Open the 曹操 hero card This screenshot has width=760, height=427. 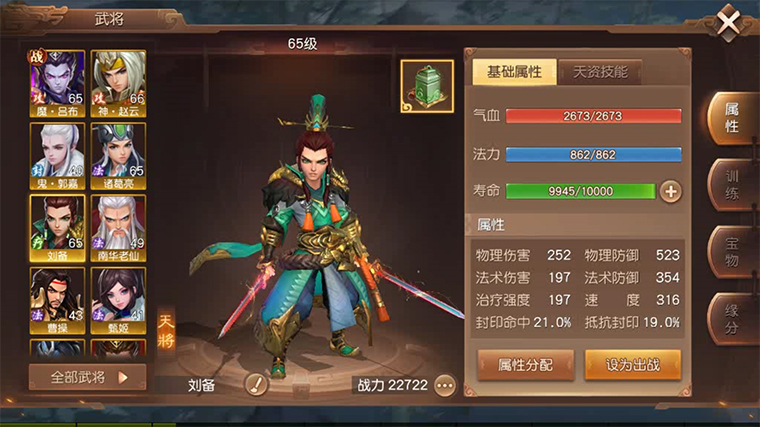[57, 300]
